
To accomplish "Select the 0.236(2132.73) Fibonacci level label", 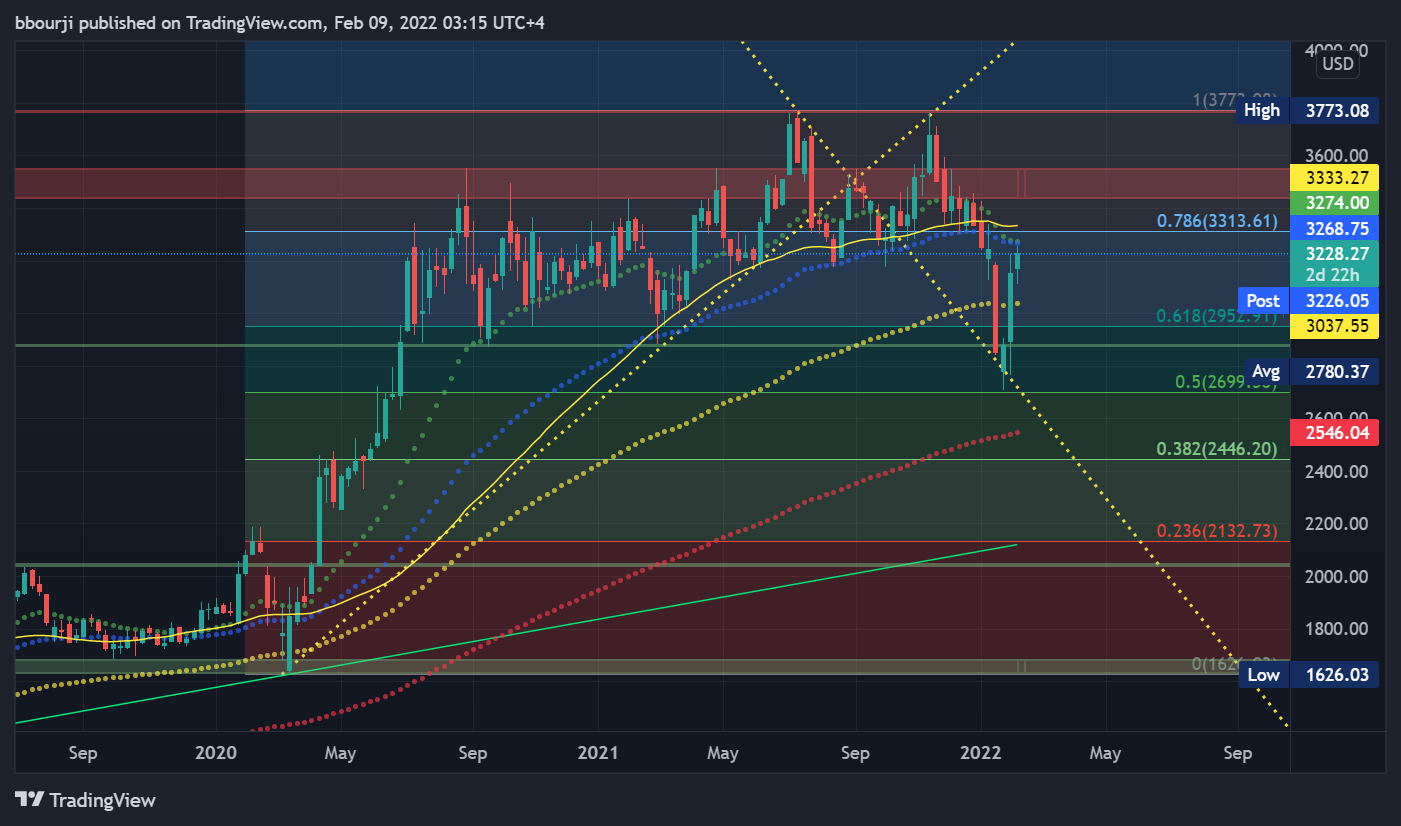I will click(1217, 531).
